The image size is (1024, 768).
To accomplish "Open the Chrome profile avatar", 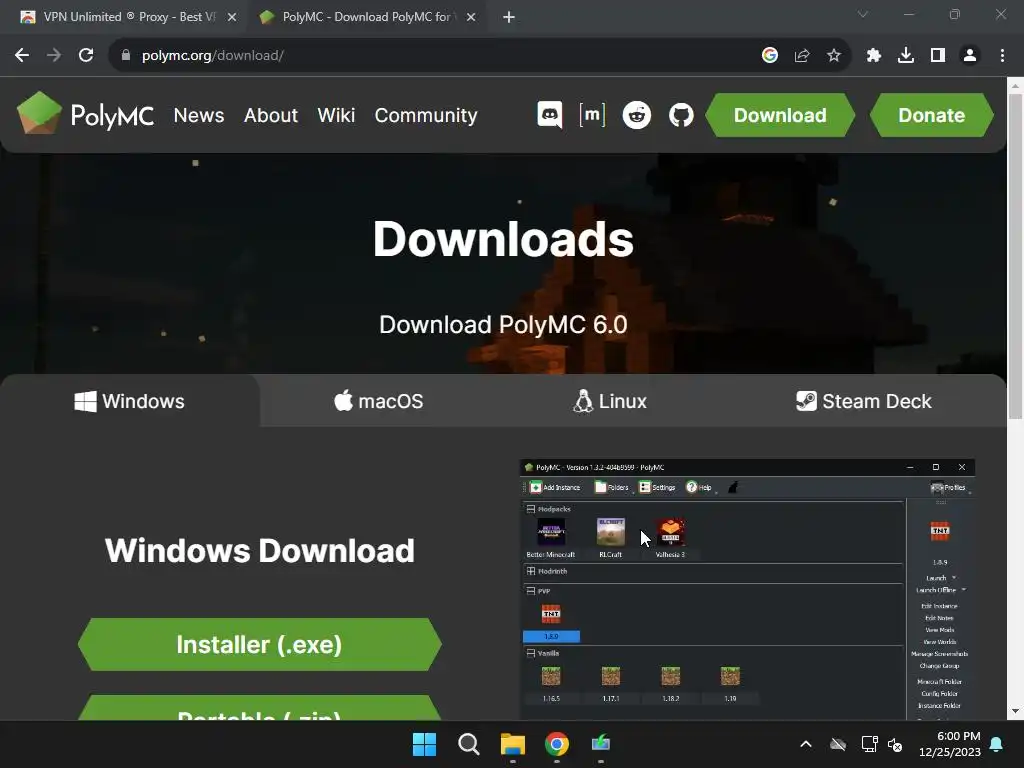I will (970, 56).
